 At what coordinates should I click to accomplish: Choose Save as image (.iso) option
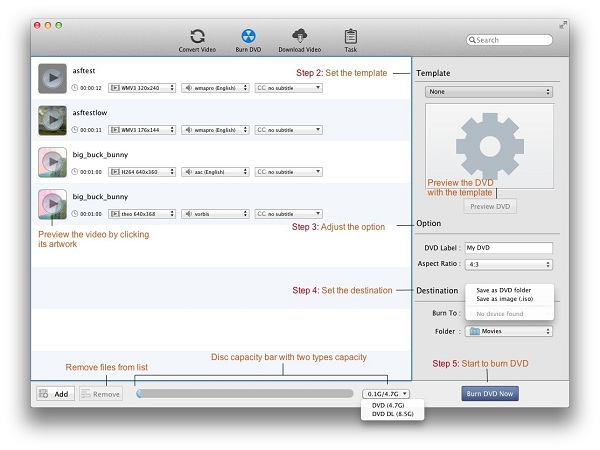(505, 299)
